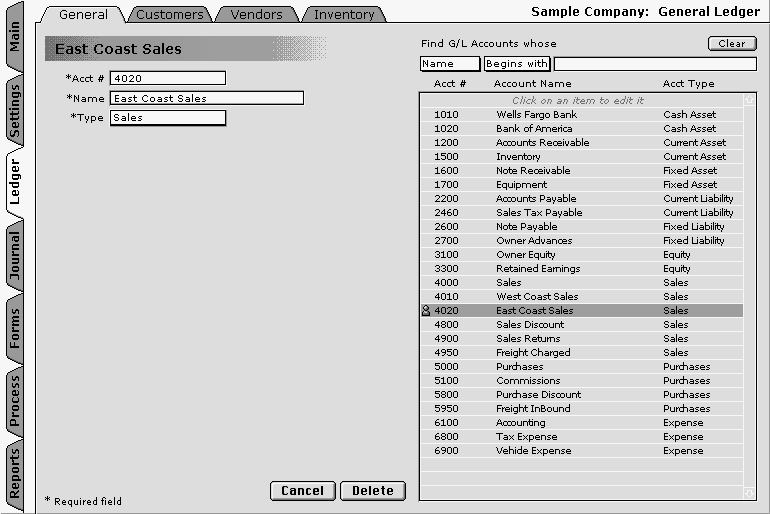Open the Name search field dropdown
Viewport: 770px width, 514px height.
(450, 64)
